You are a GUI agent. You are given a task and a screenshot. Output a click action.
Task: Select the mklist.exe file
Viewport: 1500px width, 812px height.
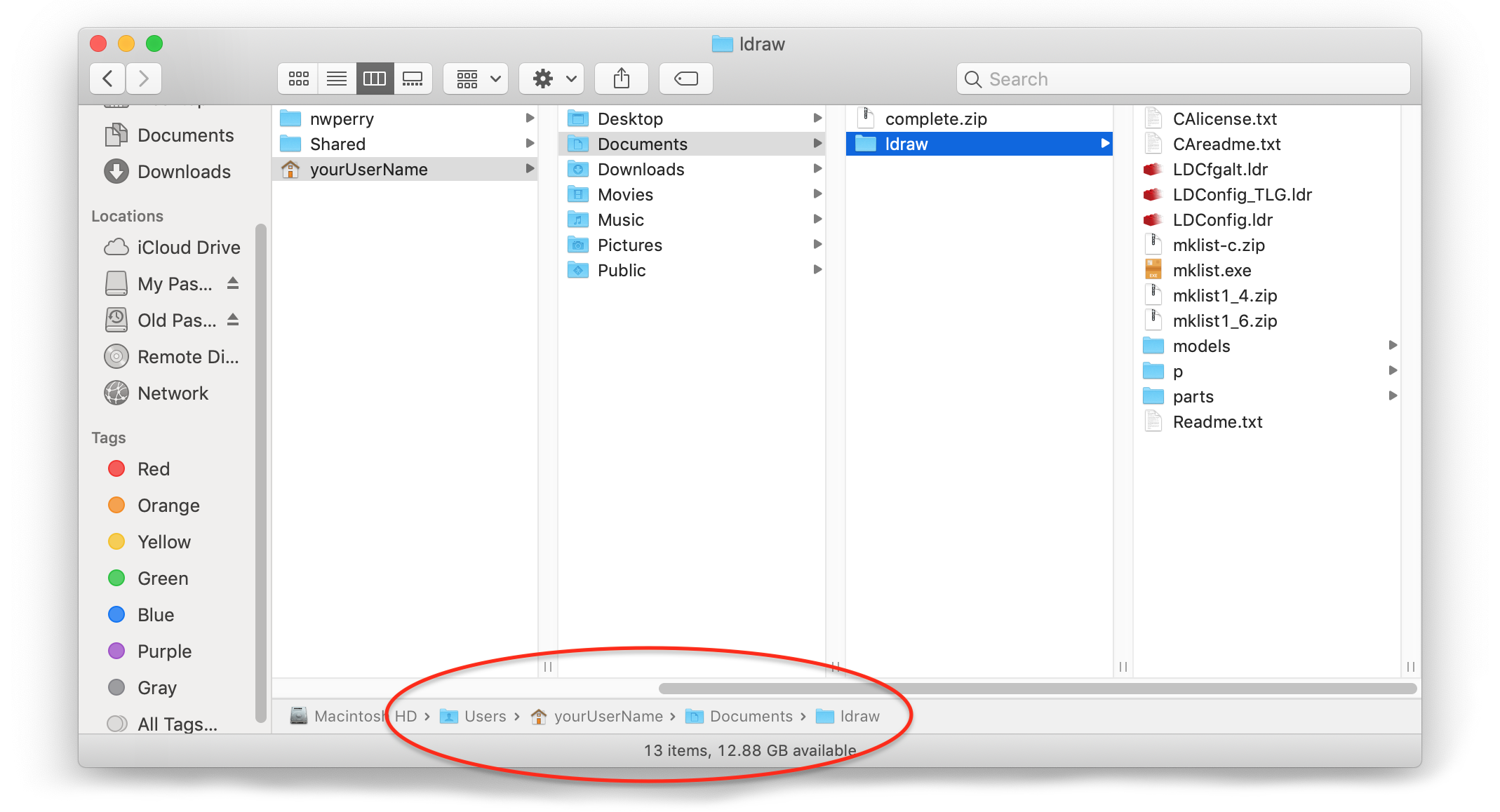[1212, 271]
